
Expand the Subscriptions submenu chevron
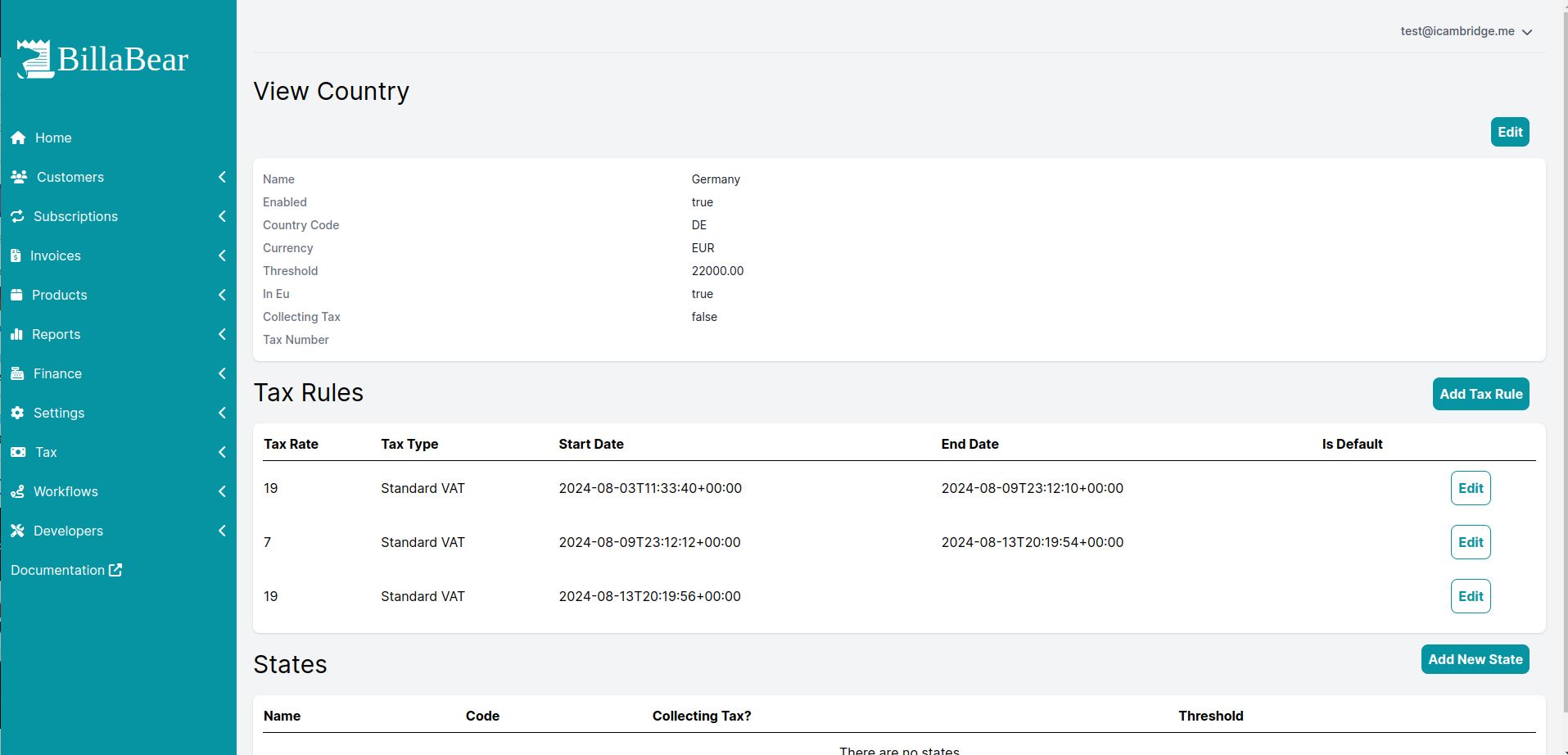point(222,216)
